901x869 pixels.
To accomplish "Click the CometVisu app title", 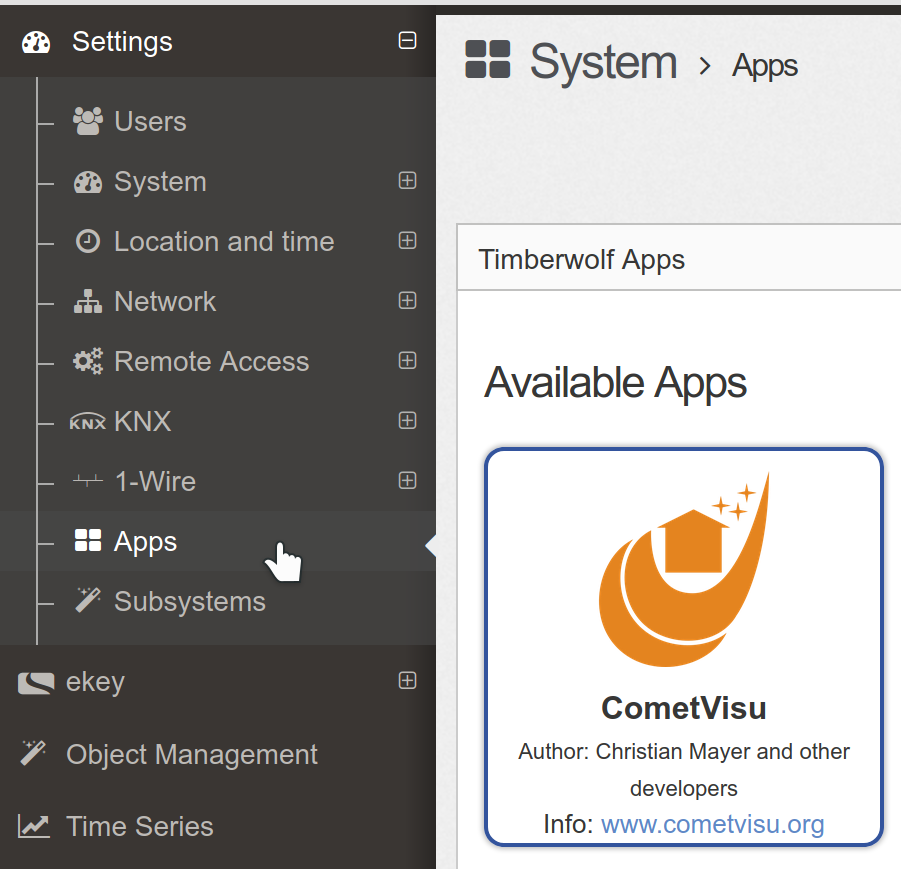I will tap(684, 708).
